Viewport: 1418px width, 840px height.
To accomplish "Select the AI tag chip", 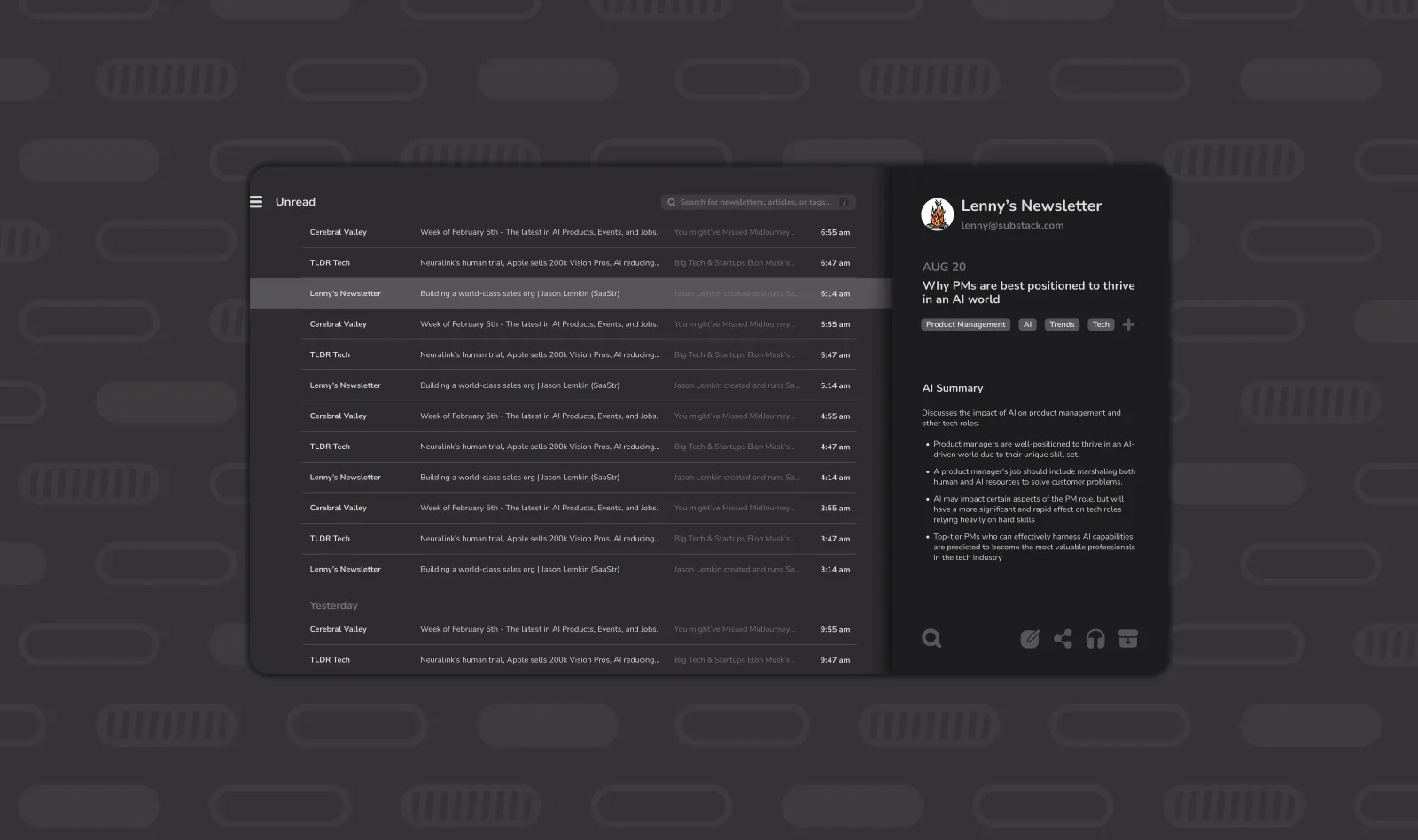I will pyautogui.click(x=1027, y=324).
